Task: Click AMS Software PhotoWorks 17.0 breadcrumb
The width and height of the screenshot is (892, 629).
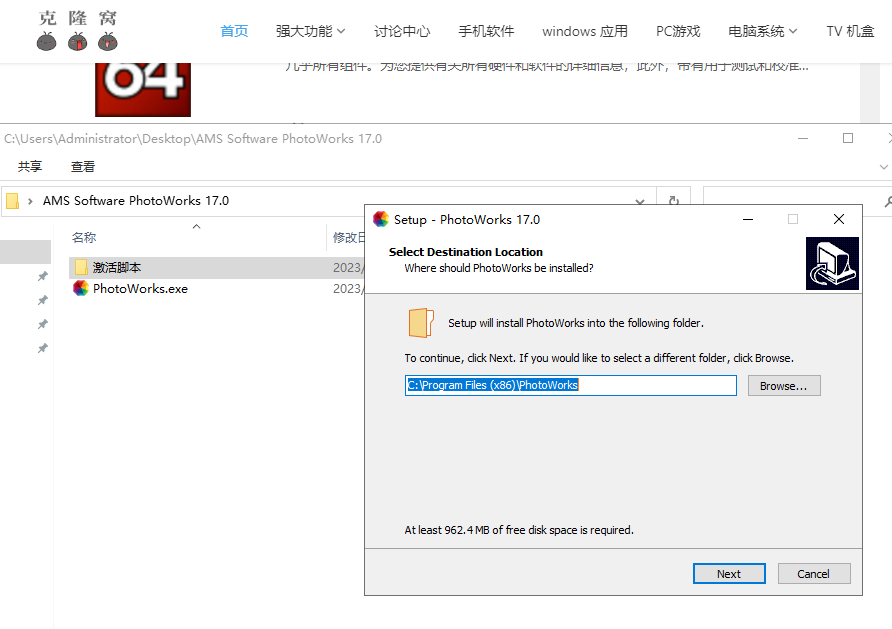Action: click(135, 201)
